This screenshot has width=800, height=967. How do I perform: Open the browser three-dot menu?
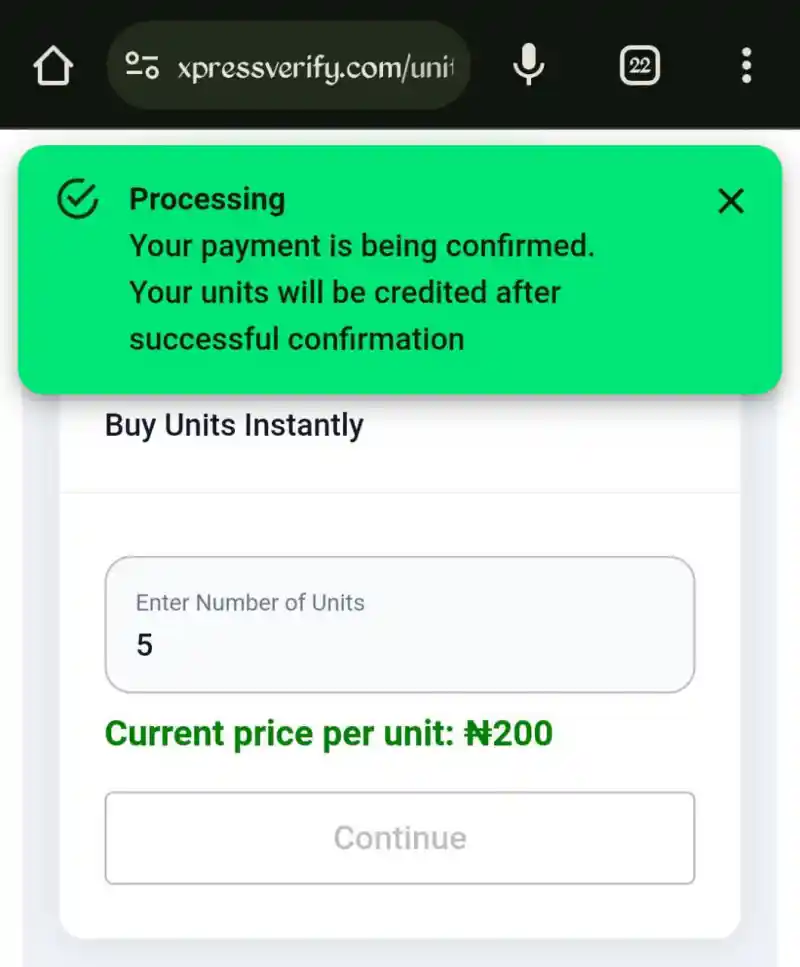tap(746, 65)
